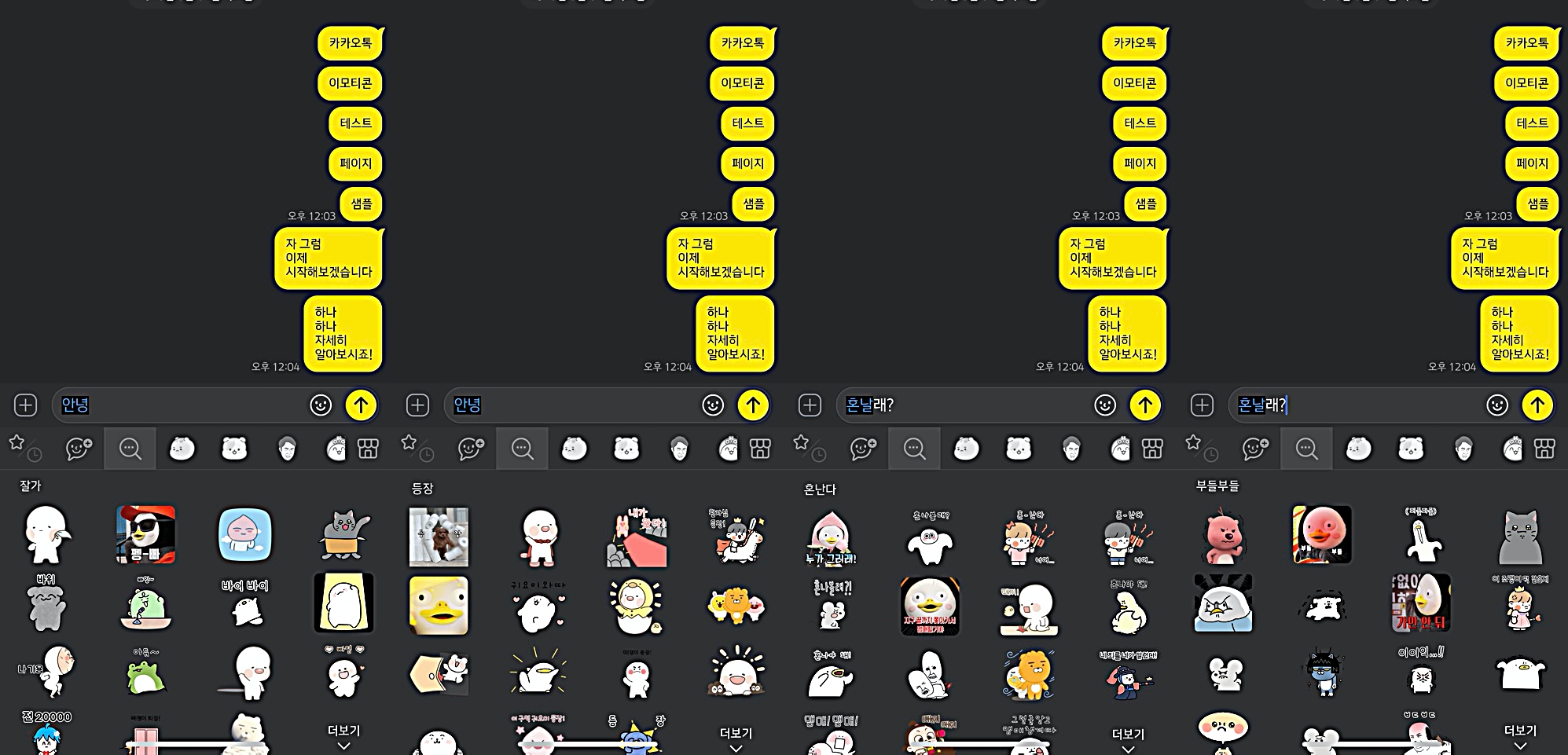Select the emoticon search tab in 잘가 panel

point(130,449)
